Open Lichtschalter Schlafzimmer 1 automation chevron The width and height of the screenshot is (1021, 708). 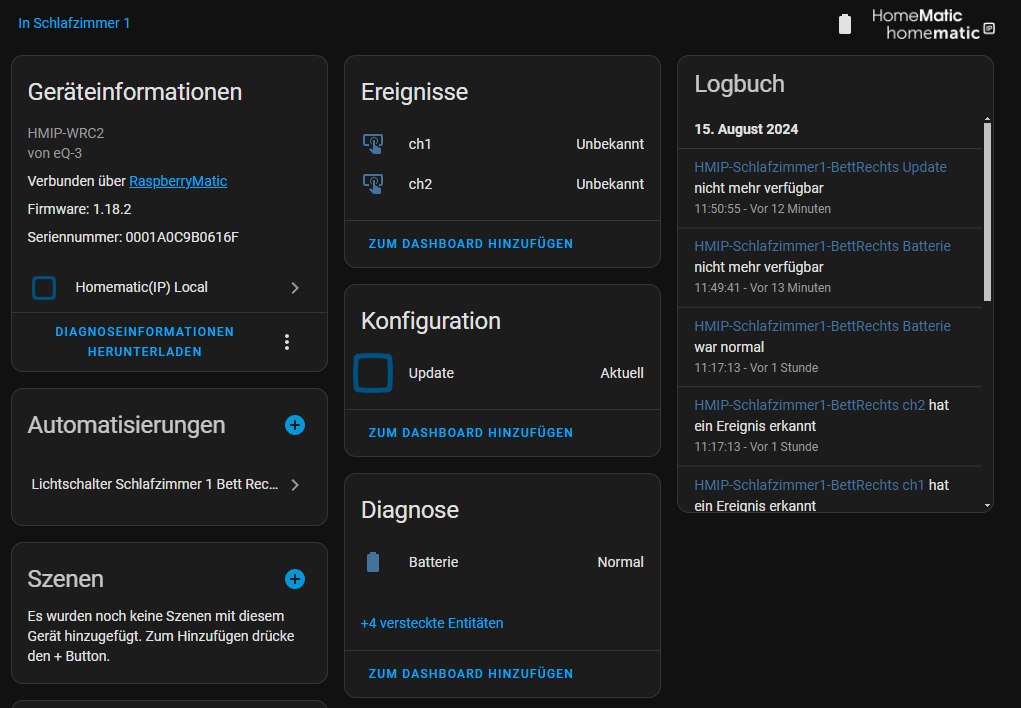pyautogui.click(x=295, y=485)
